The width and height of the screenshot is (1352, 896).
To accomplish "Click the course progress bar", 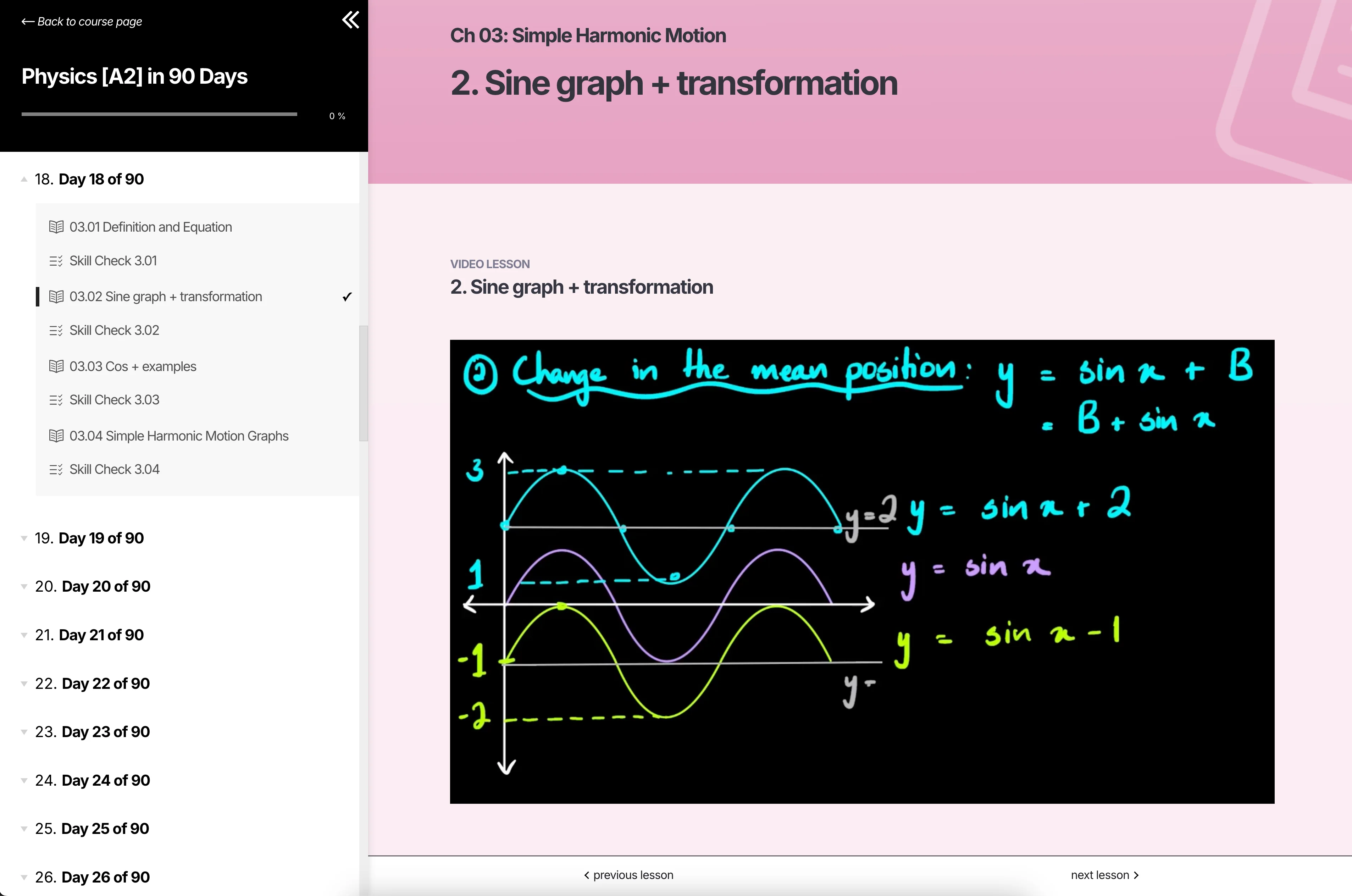I will tap(159, 114).
